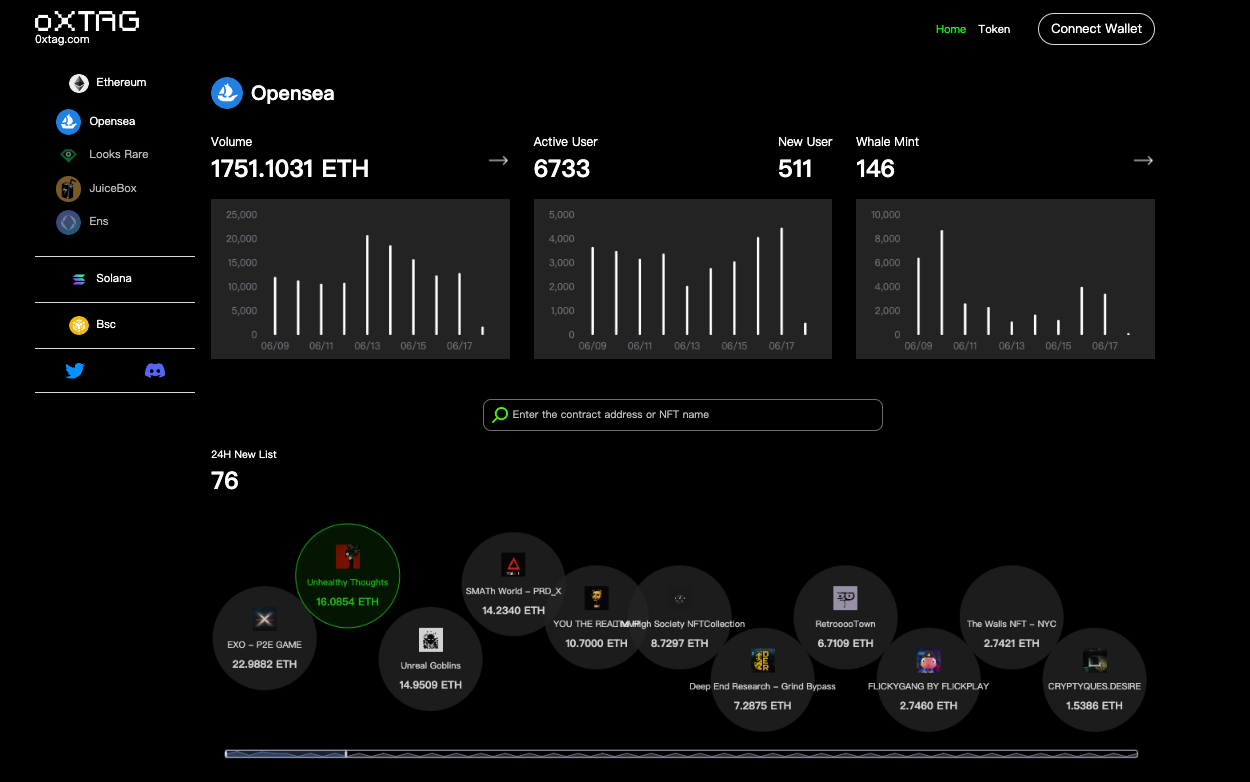Click the 8.7297 ETH value
The width and height of the screenshot is (1250, 782).
point(679,643)
